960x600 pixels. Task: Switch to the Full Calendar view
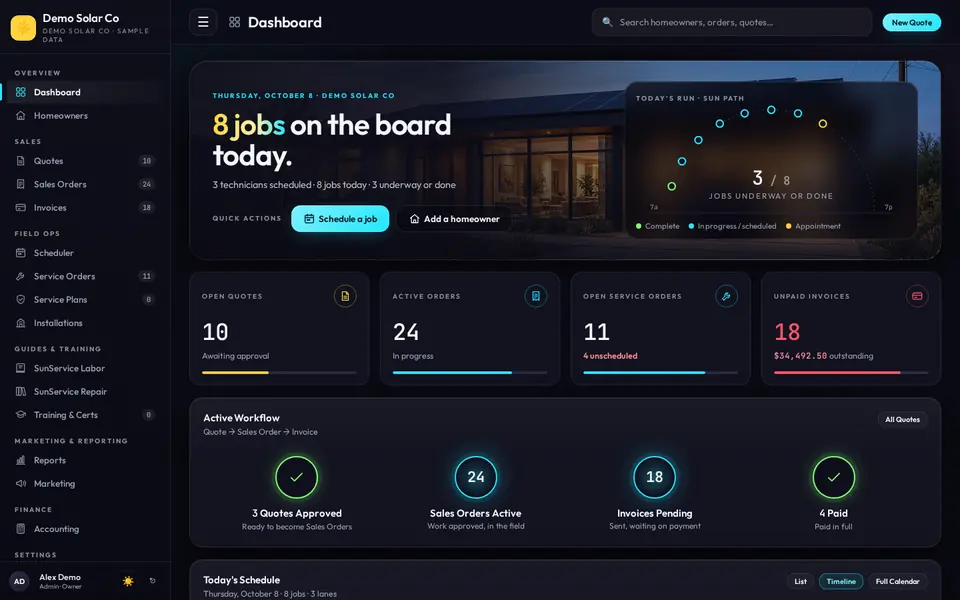pos(897,582)
